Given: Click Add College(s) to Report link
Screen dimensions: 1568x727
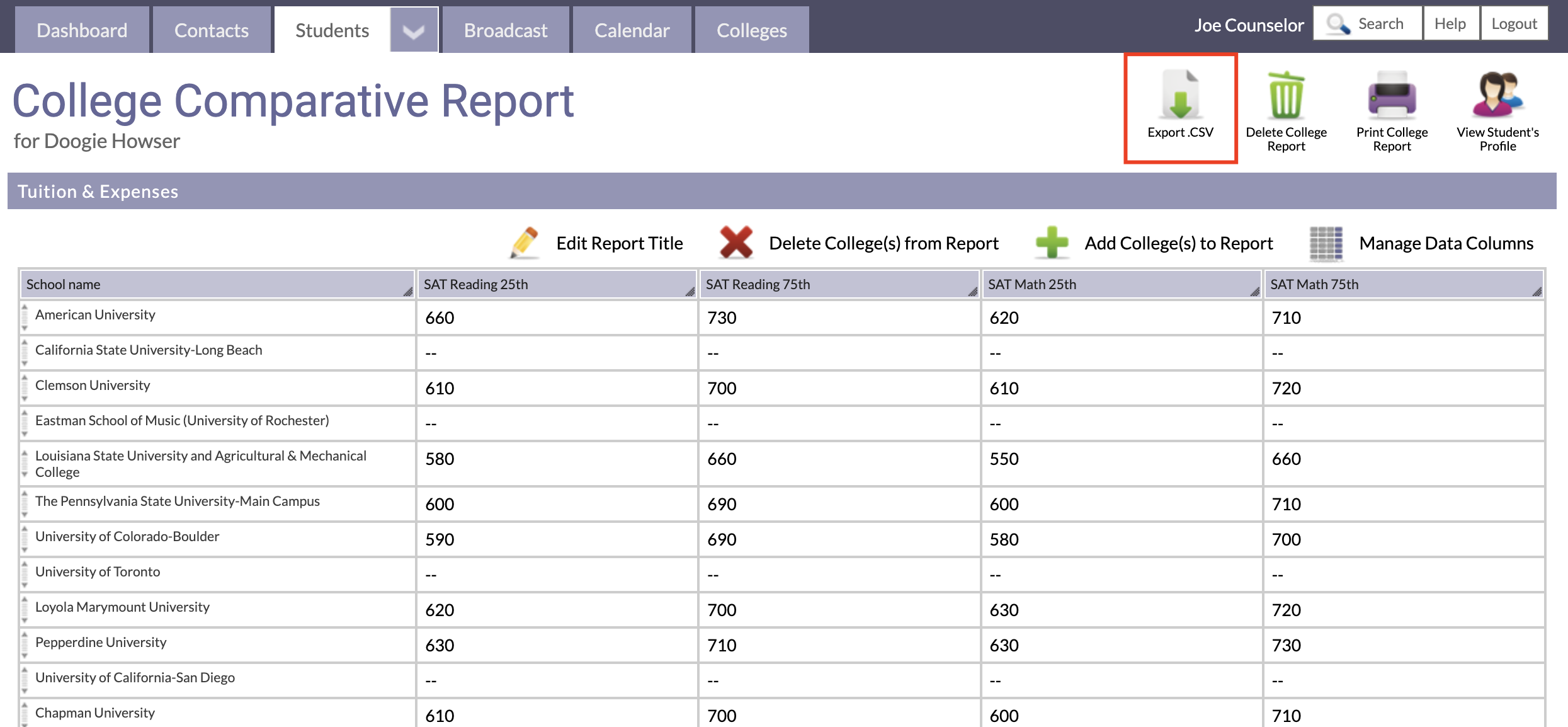Looking at the screenshot, I should 1179,243.
